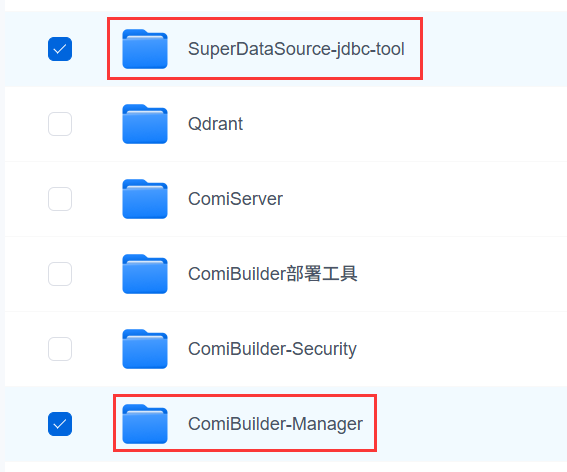Viewport: 567px width, 472px height.
Task: Select the ComiServer folder checkbox
Action: click(60, 199)
